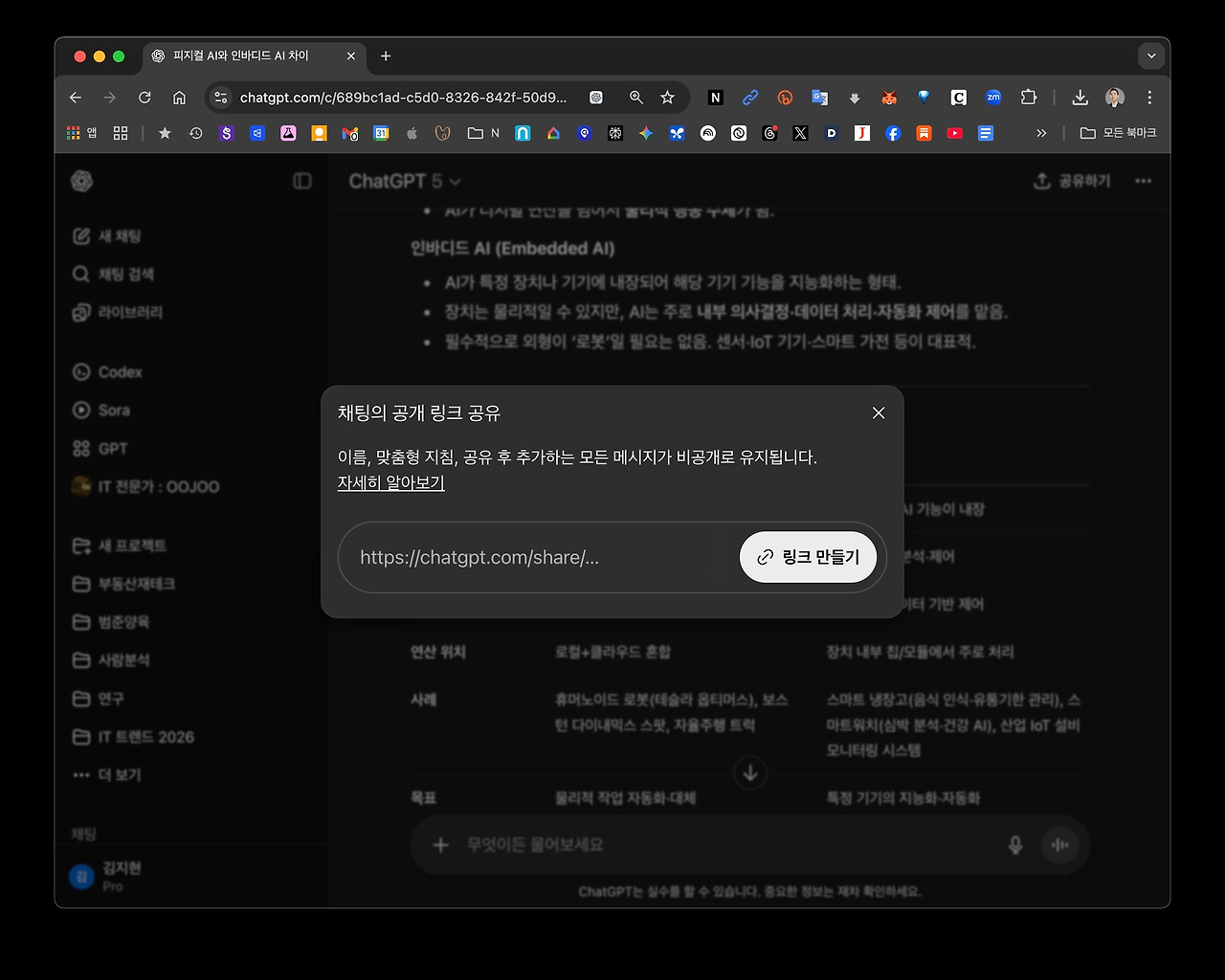The image size is (1225, 980).
Task: Open site information for chatgpt.com
Action: [x=220, y=98]
